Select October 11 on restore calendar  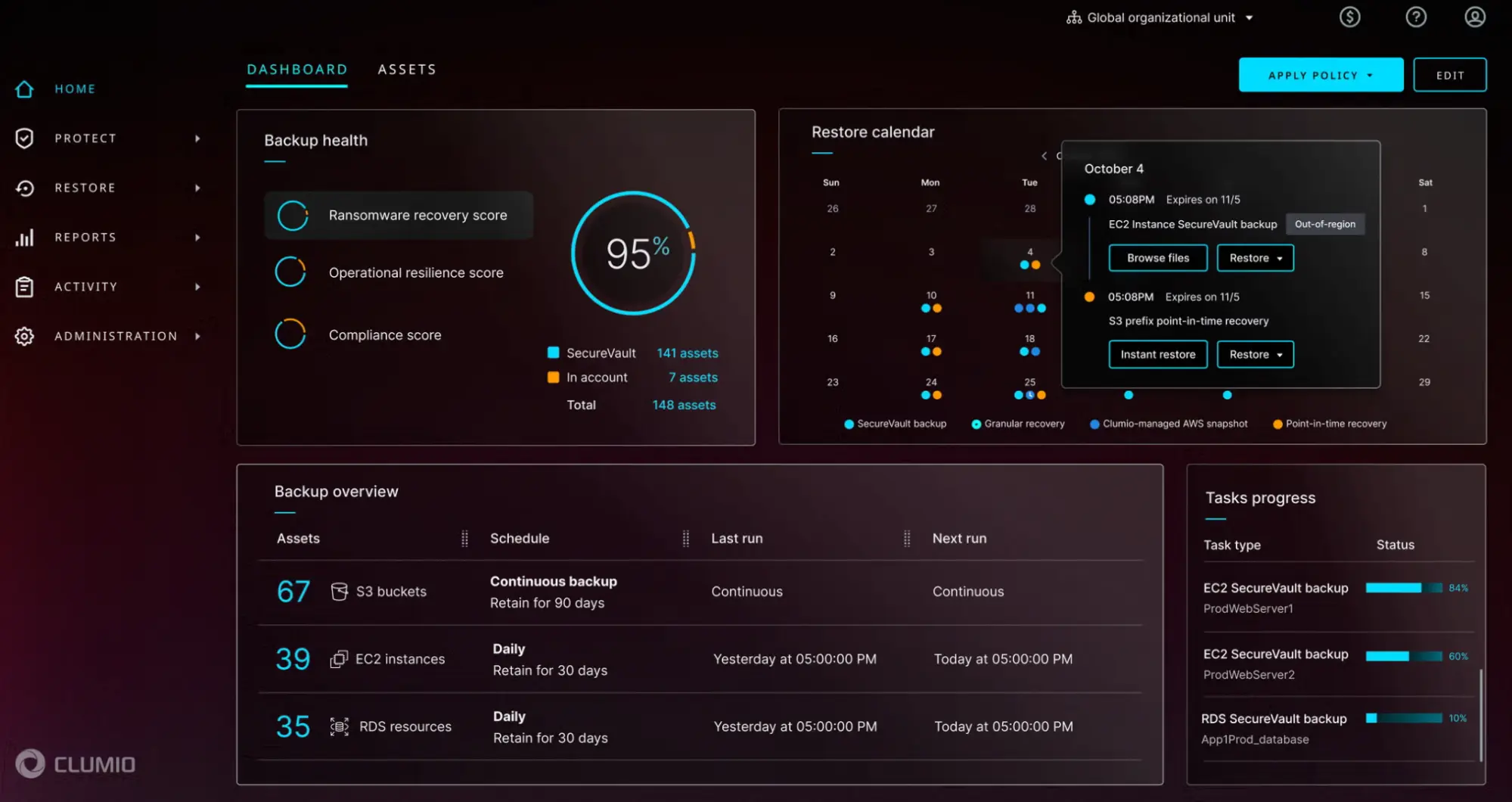pos(1029,301)
